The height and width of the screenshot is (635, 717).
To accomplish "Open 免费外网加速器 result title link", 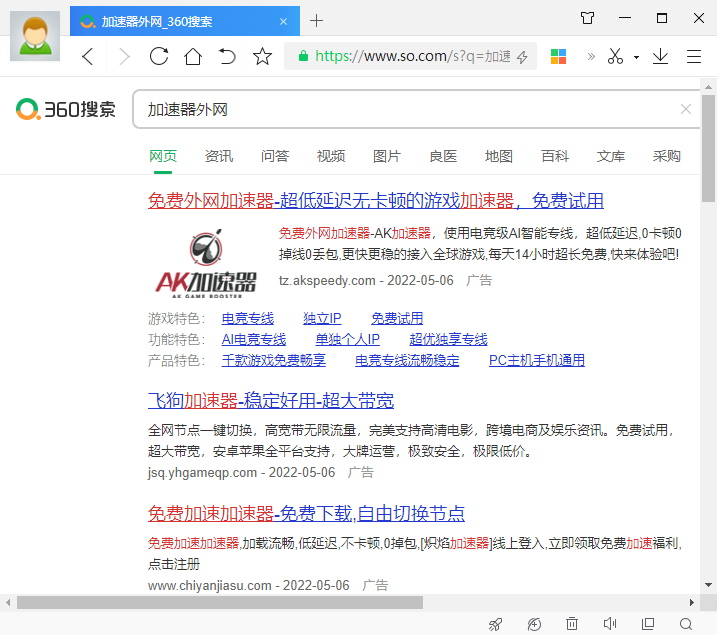I will (375, 201).
